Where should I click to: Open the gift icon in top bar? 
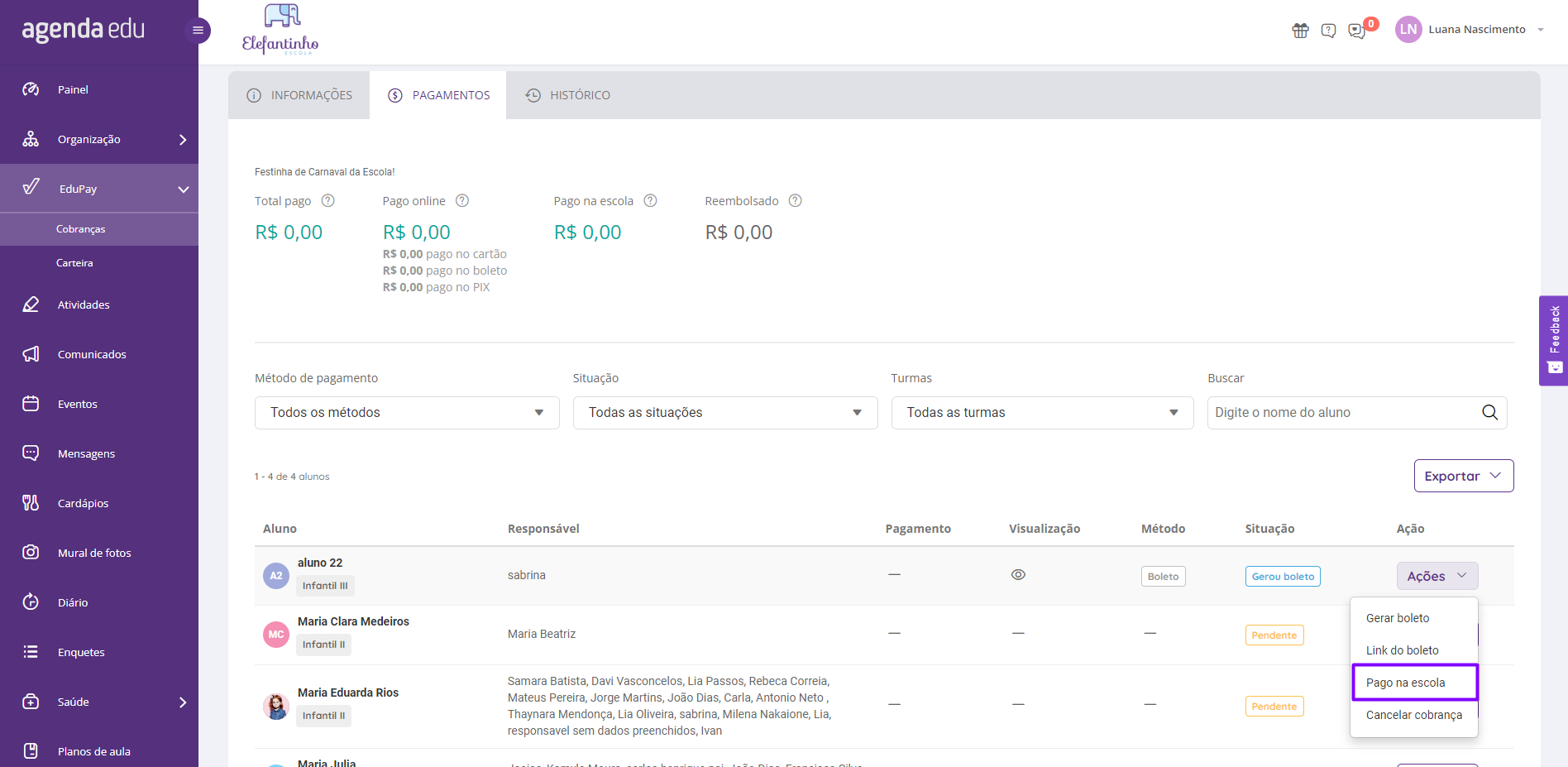[1300, 31]
